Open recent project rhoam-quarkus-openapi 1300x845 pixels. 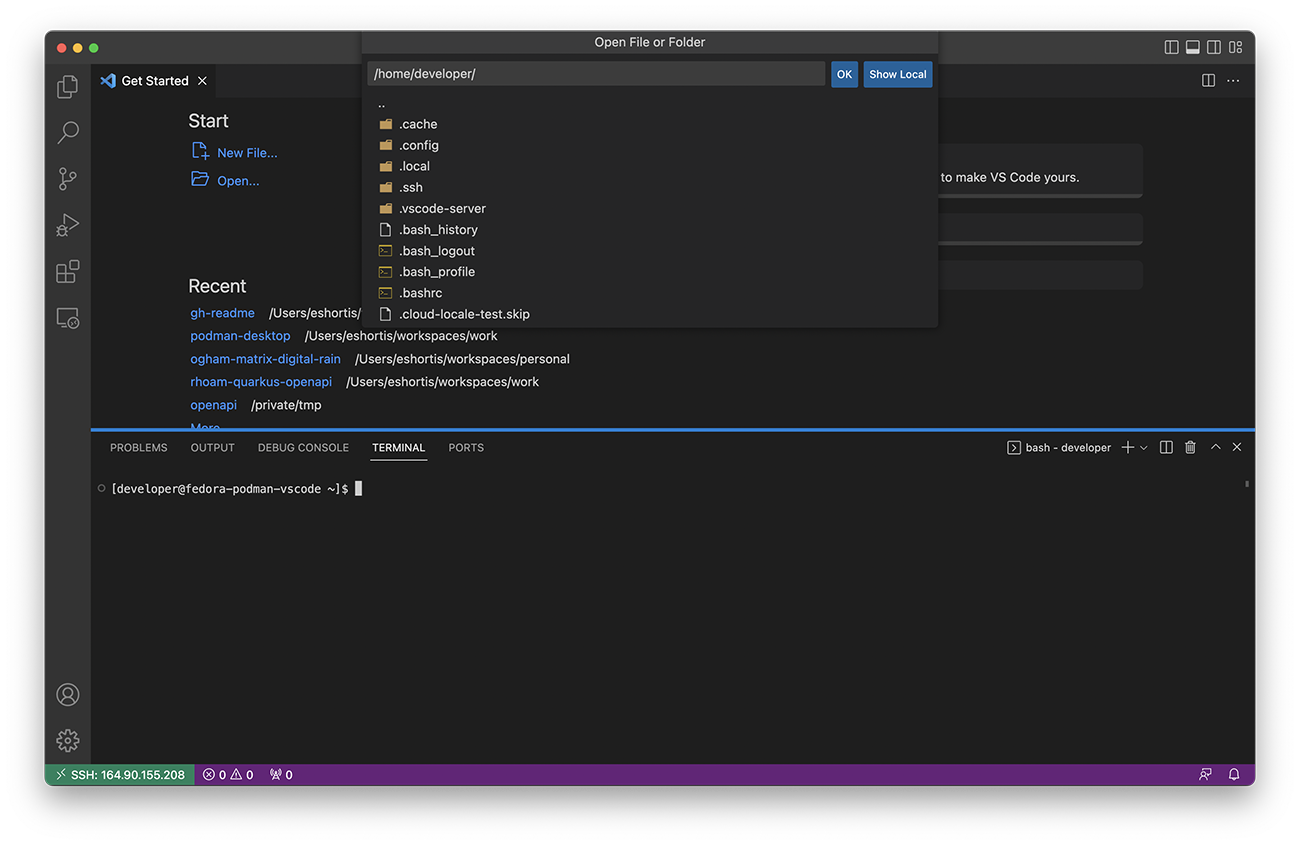point(261,382)
